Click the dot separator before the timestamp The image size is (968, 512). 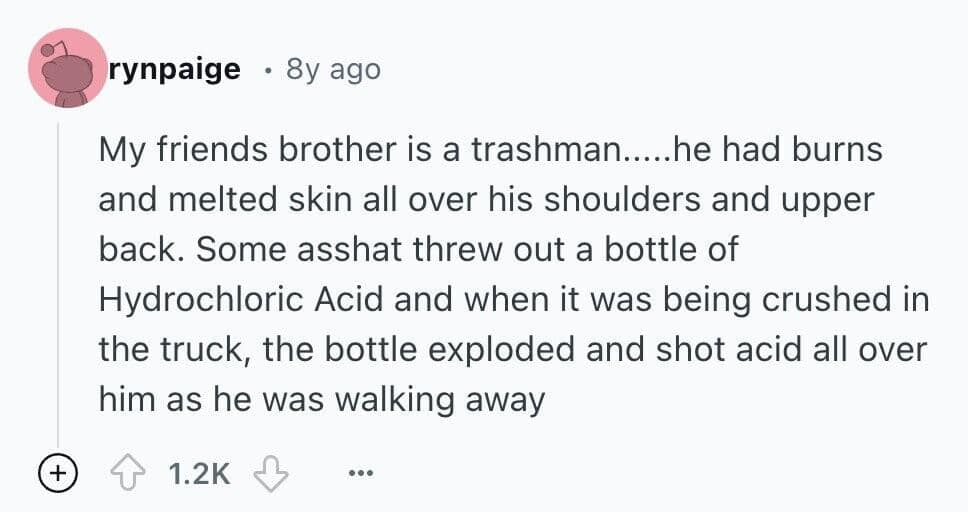point(267,69)
